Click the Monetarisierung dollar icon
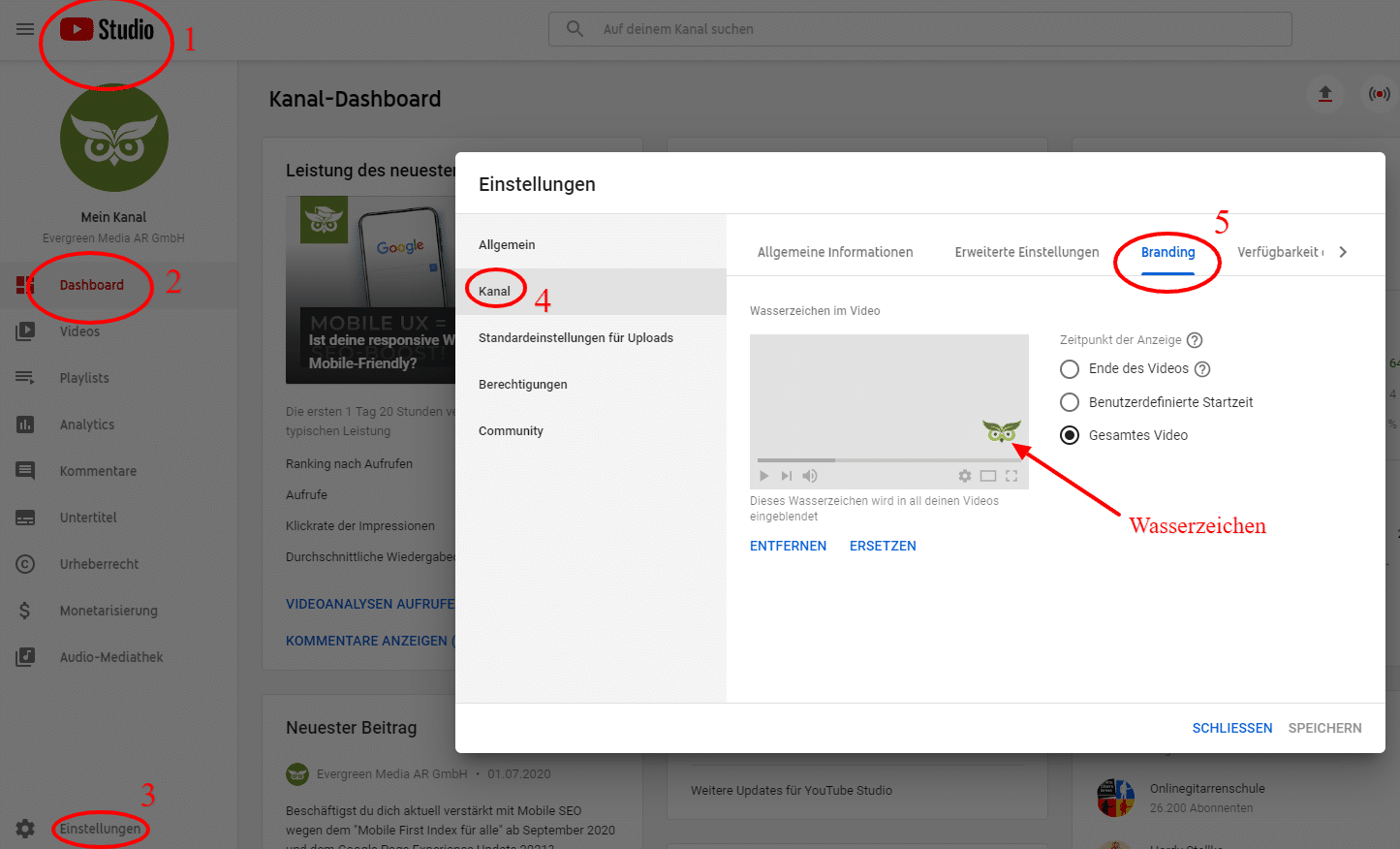 pos(25,611)
